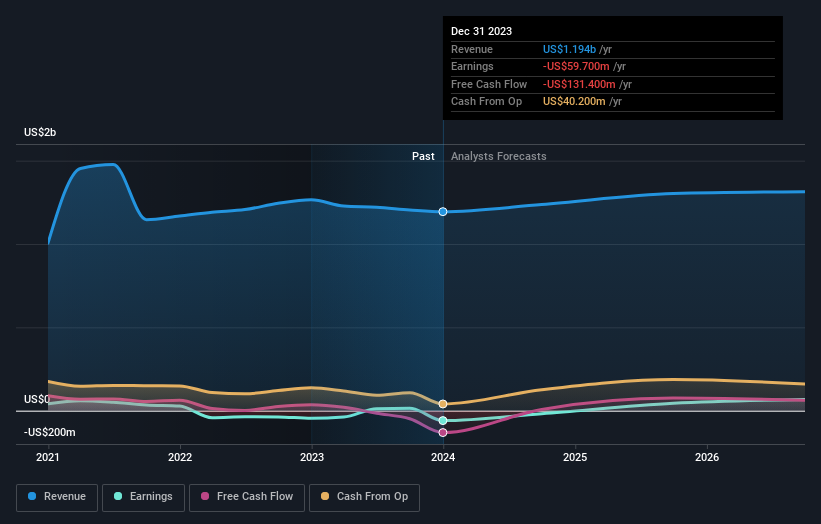
Task: Select the 2021 axis label
Action: click(48, 458)
